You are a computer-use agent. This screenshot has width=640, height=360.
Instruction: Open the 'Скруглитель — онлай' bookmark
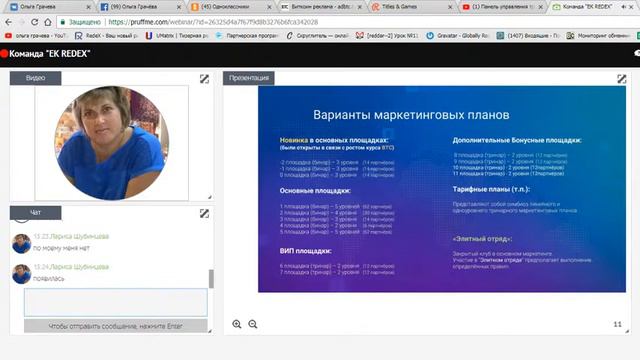317,36
